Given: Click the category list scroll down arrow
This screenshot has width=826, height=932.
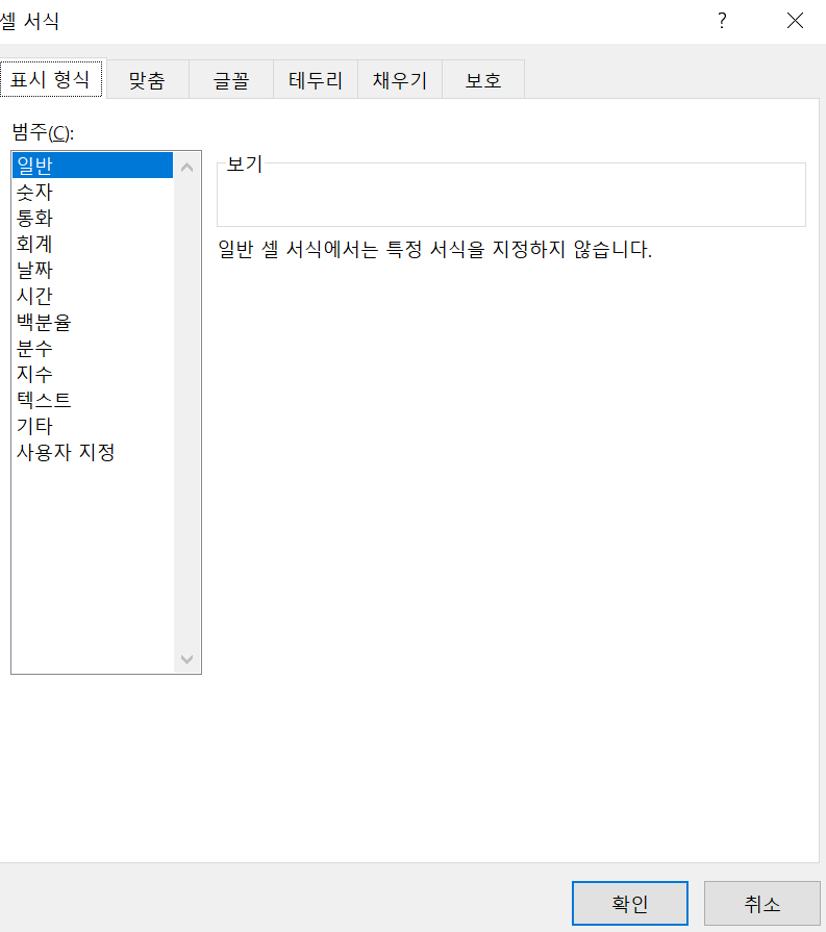Looking at the screenshot, I should point(187,659).
